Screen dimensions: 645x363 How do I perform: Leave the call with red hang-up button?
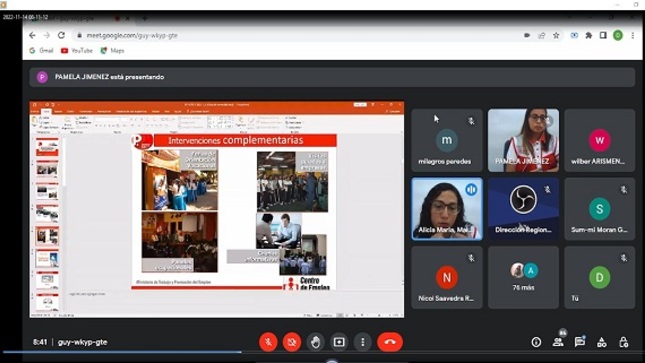click(x=390, y=342)
